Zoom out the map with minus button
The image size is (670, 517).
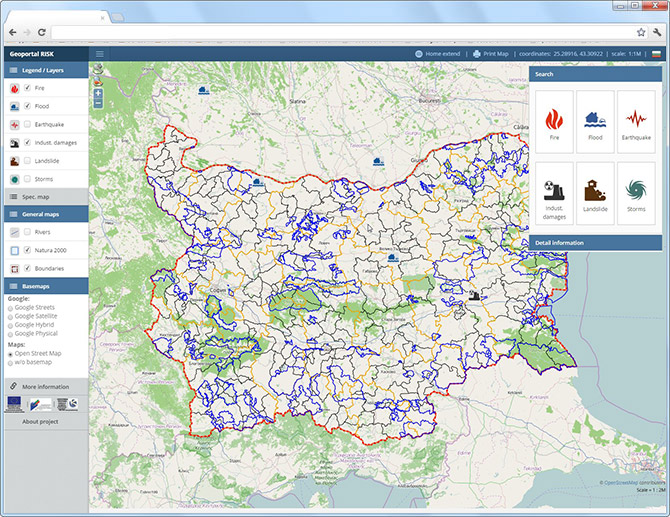pos(98,103)
